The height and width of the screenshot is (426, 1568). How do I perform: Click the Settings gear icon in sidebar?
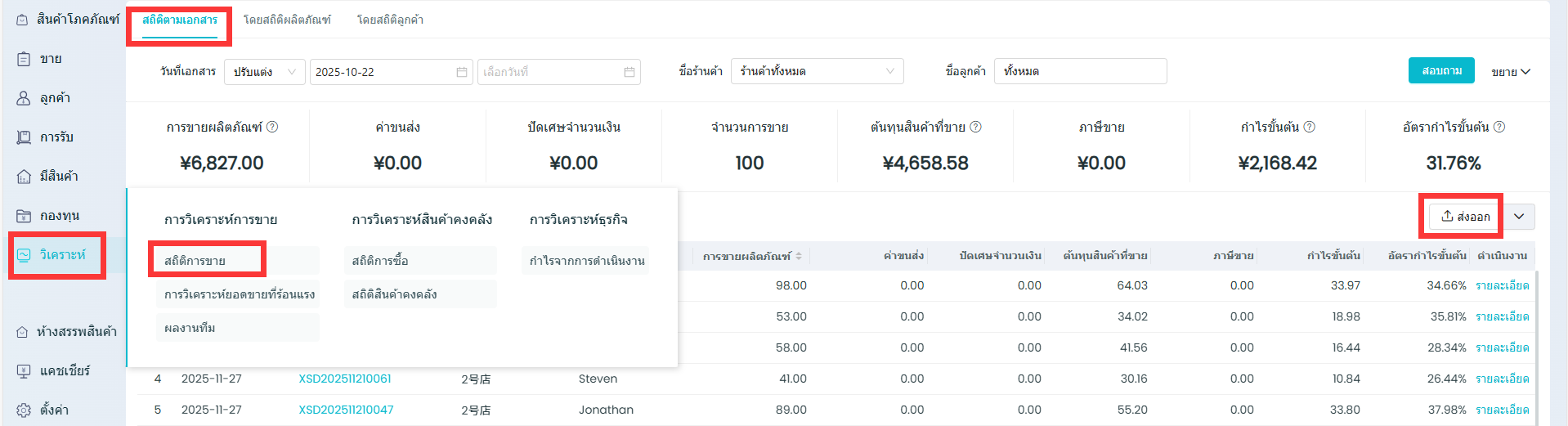[24, 410]
